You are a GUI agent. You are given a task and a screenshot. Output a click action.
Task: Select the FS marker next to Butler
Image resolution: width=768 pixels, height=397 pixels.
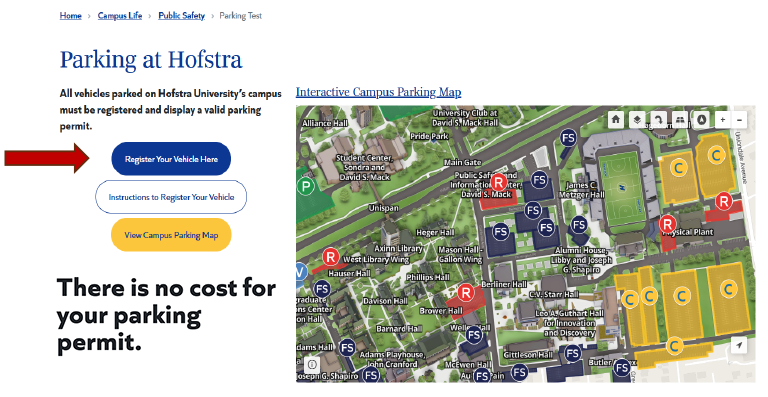point(622,368)
